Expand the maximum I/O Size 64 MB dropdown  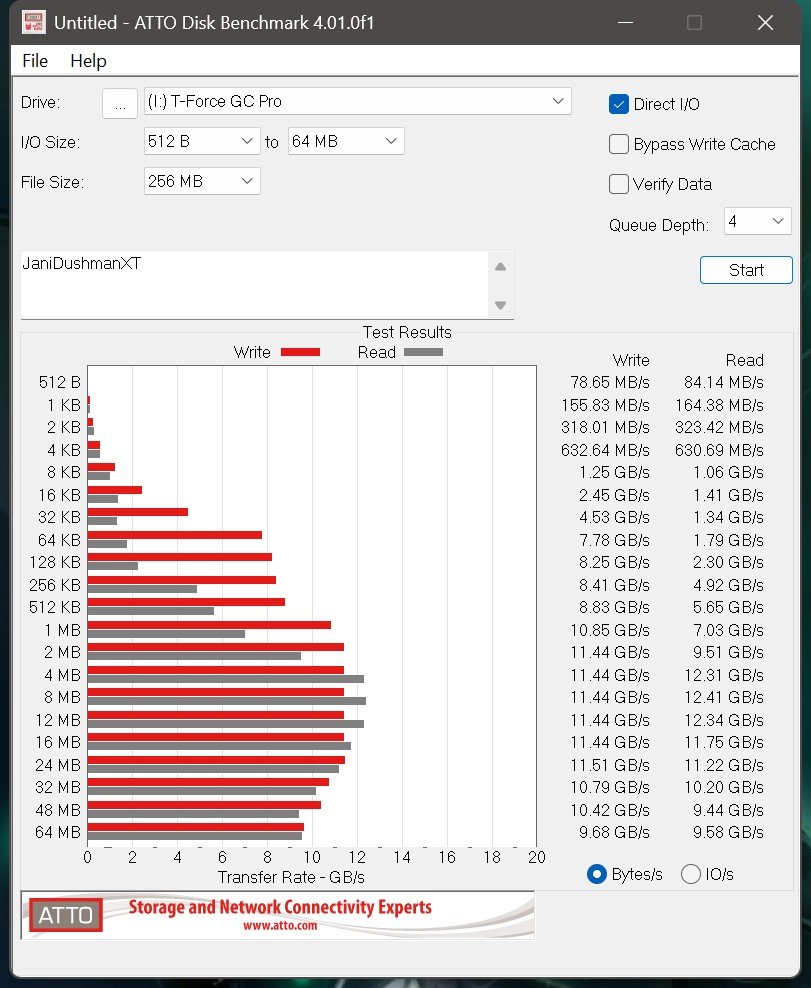point(345,141)
